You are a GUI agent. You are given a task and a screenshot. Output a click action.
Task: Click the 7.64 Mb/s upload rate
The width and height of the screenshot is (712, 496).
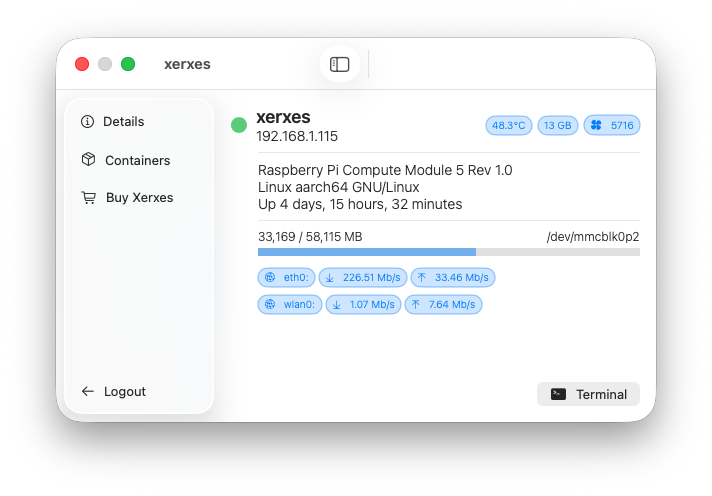click(x=452, y=304)
